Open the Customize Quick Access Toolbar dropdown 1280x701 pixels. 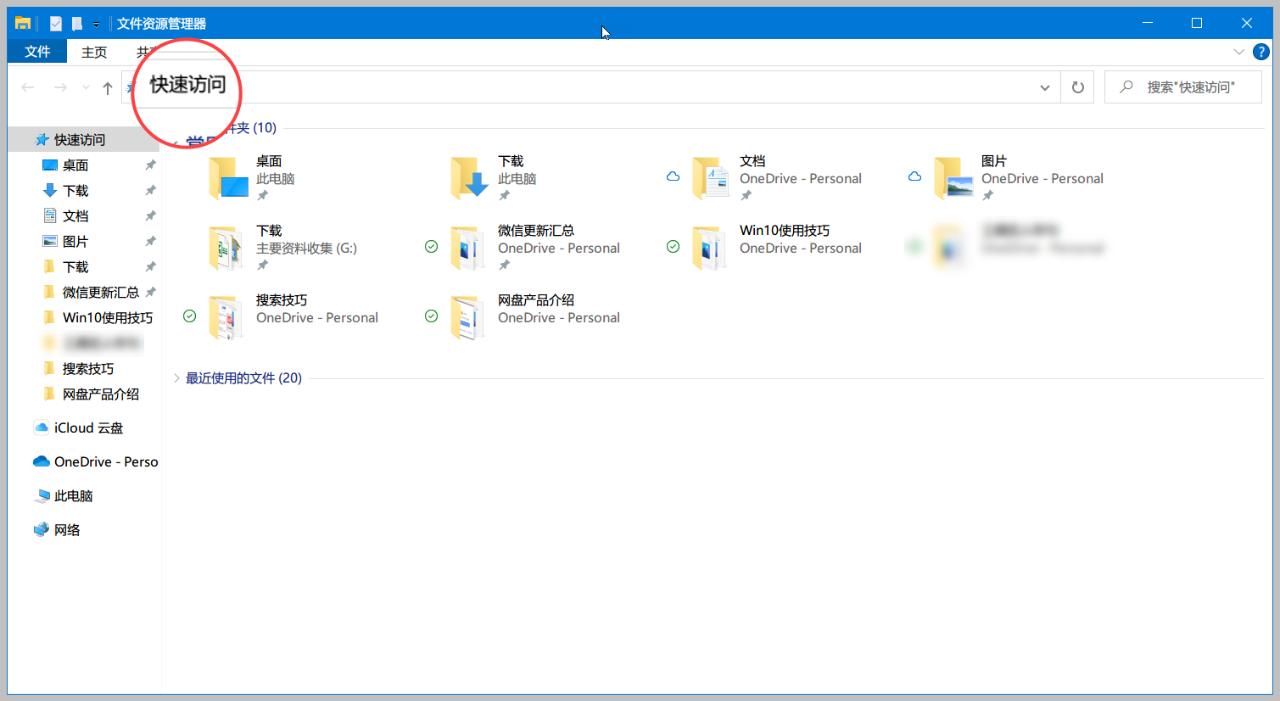95,21
